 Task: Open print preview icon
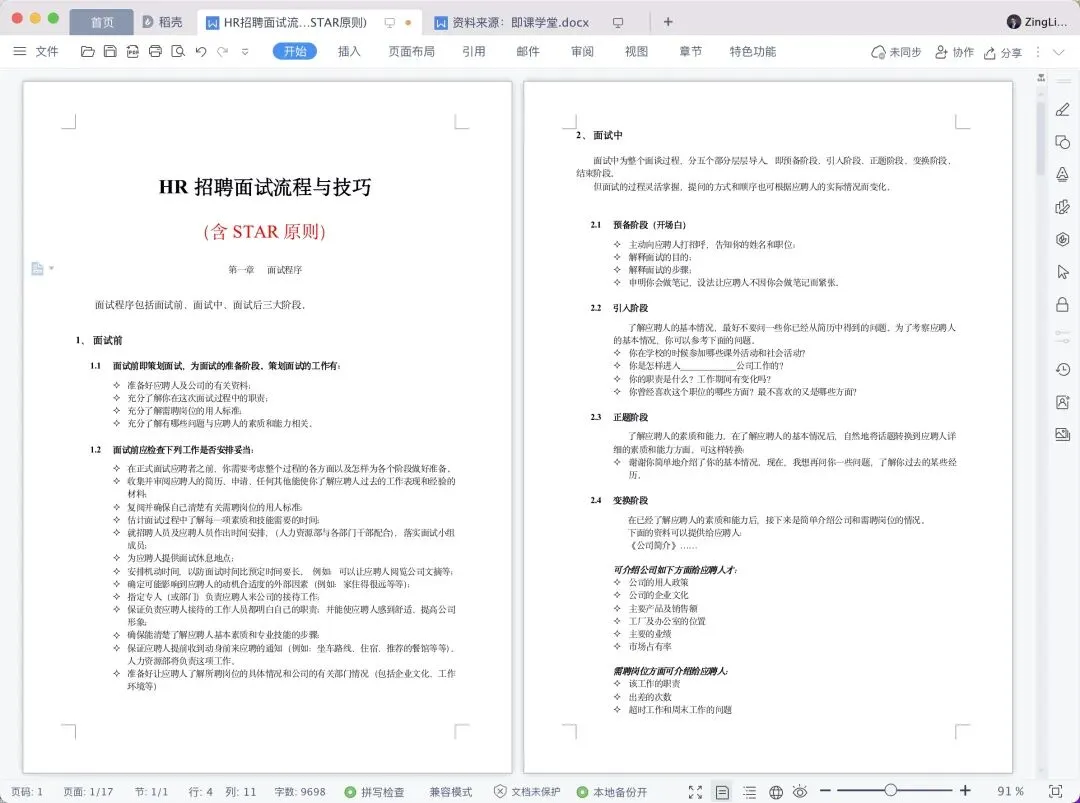178,52
